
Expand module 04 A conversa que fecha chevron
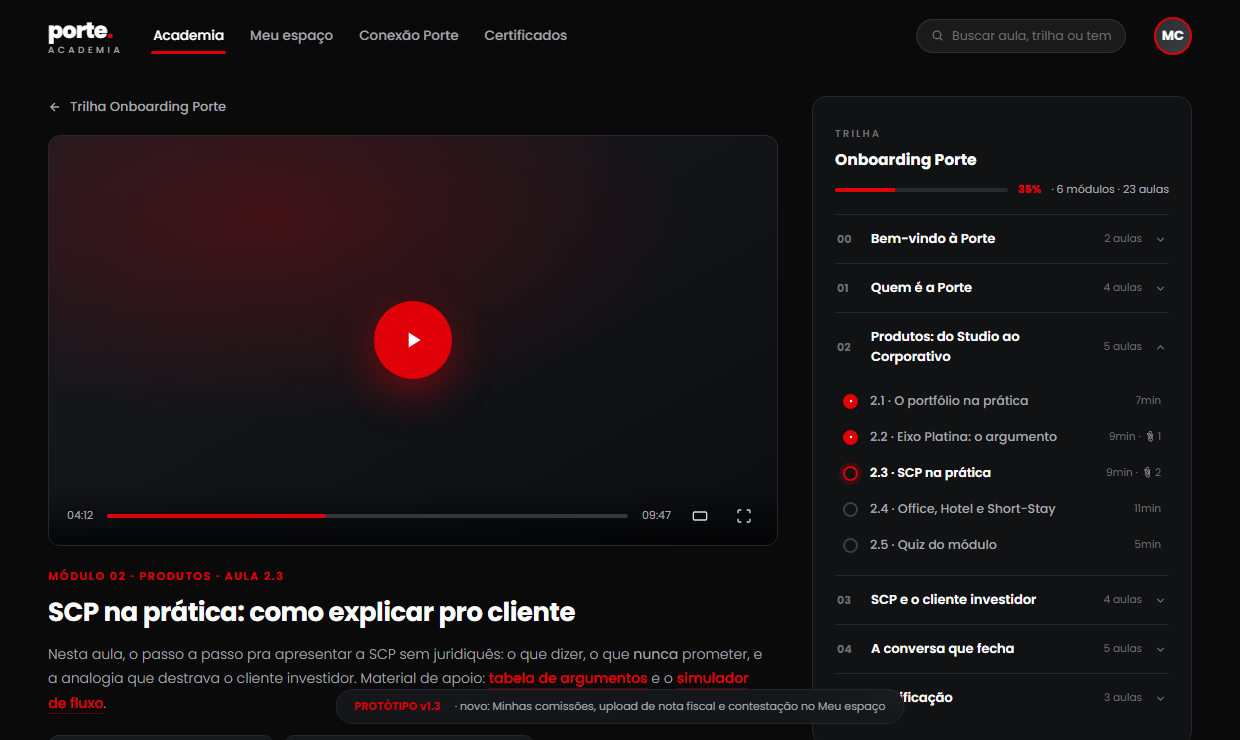click(x=1160, y=649)
